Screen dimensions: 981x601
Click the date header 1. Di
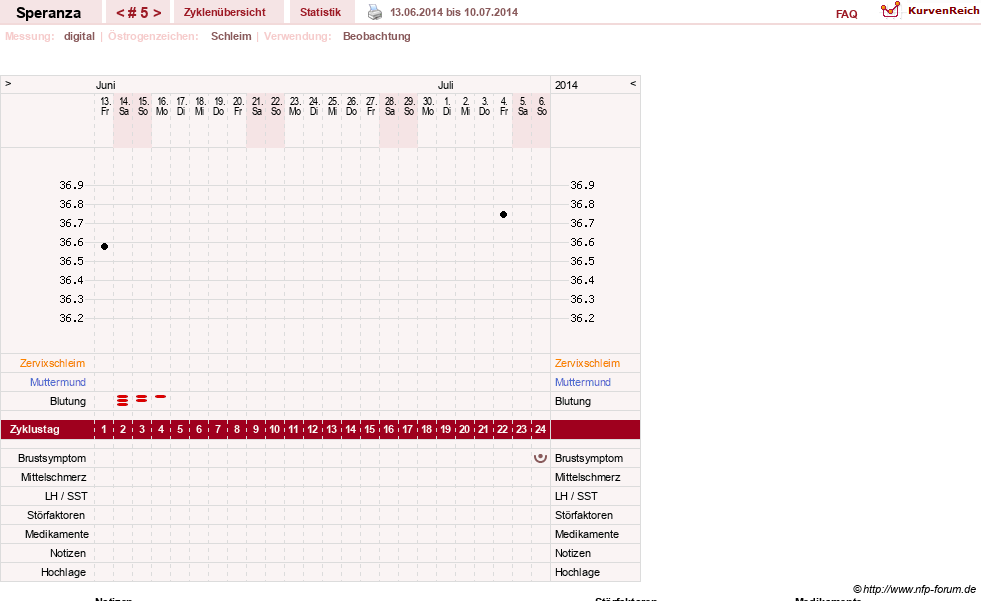pyautogui.click(x=447, y=106)
